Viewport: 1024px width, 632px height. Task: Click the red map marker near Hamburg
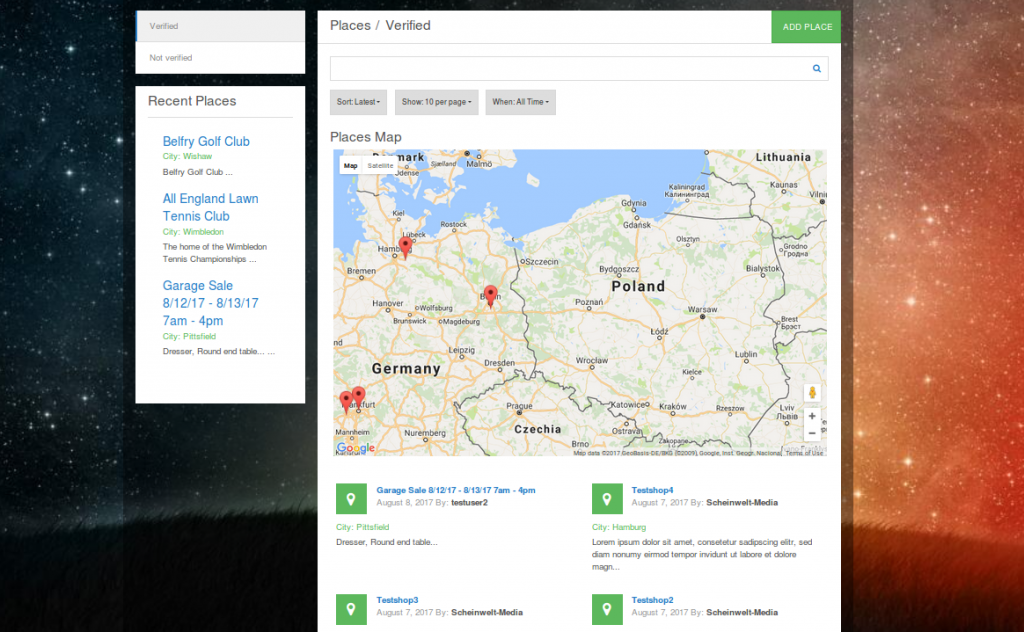coord(405,246)
